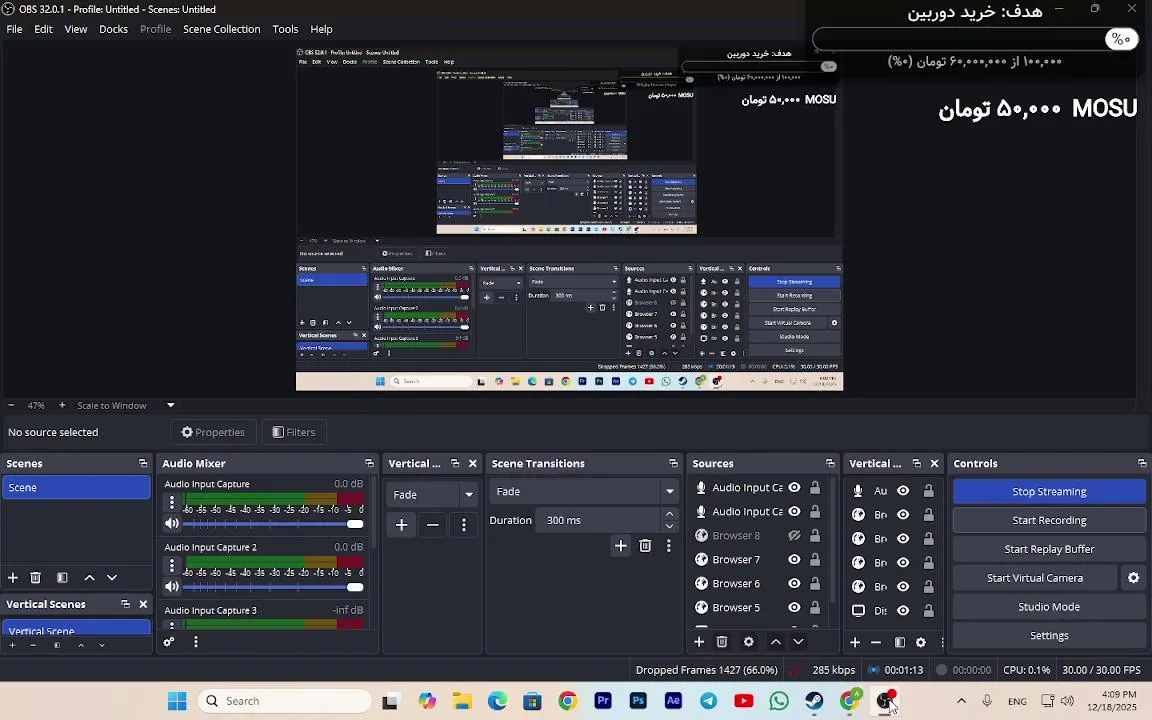Hide the Browser 7 source
1152x720 pixels.
pyautogui.click(x=794, y=559)
